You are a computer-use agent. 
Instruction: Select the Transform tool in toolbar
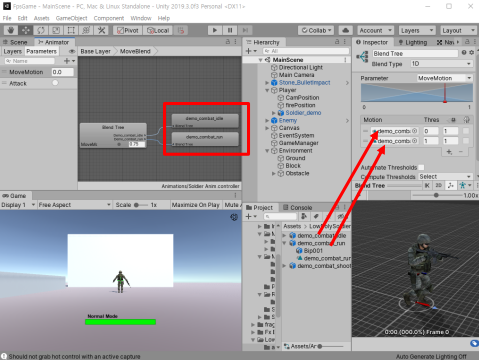86,30
